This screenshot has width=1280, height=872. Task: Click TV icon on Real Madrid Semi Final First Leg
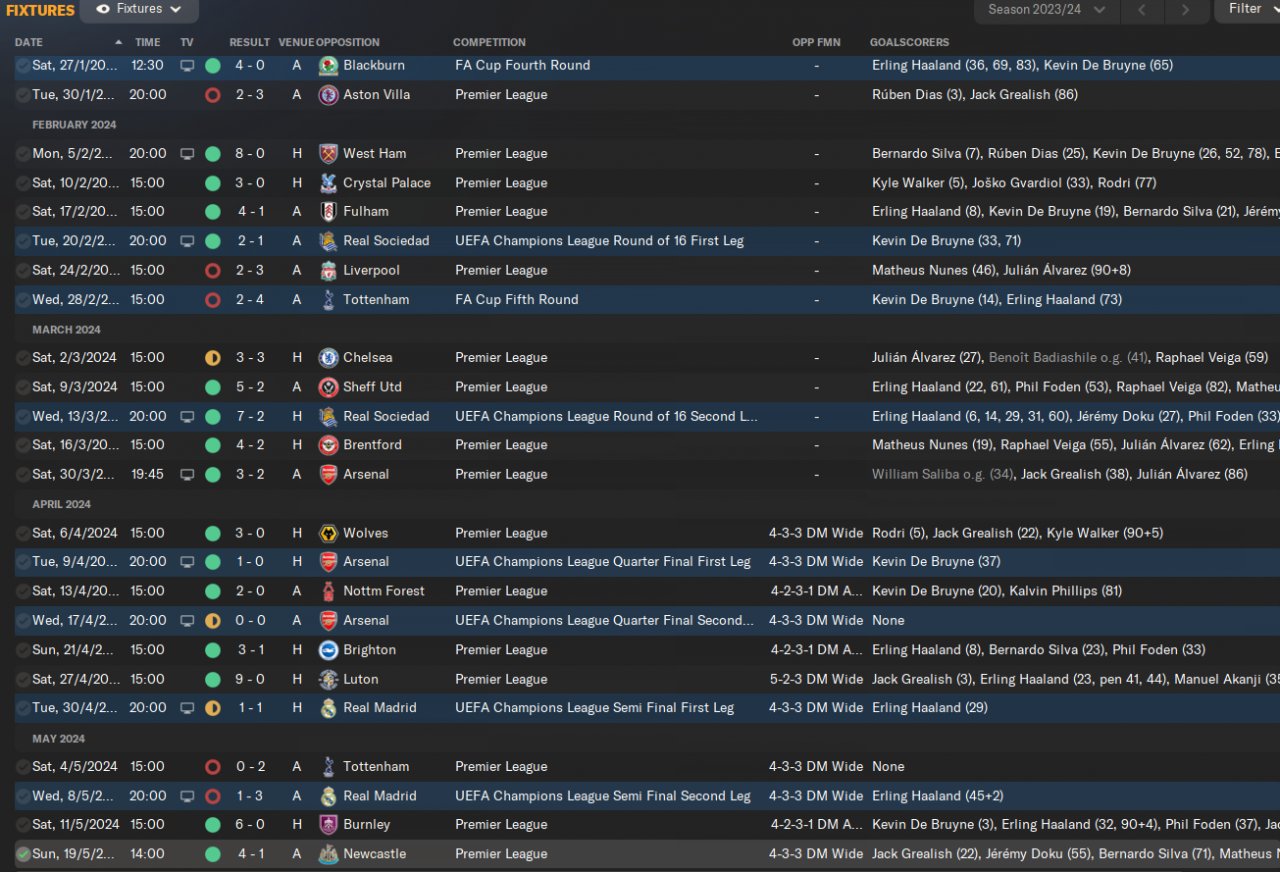pyautogui.click(x=187, y=708)
